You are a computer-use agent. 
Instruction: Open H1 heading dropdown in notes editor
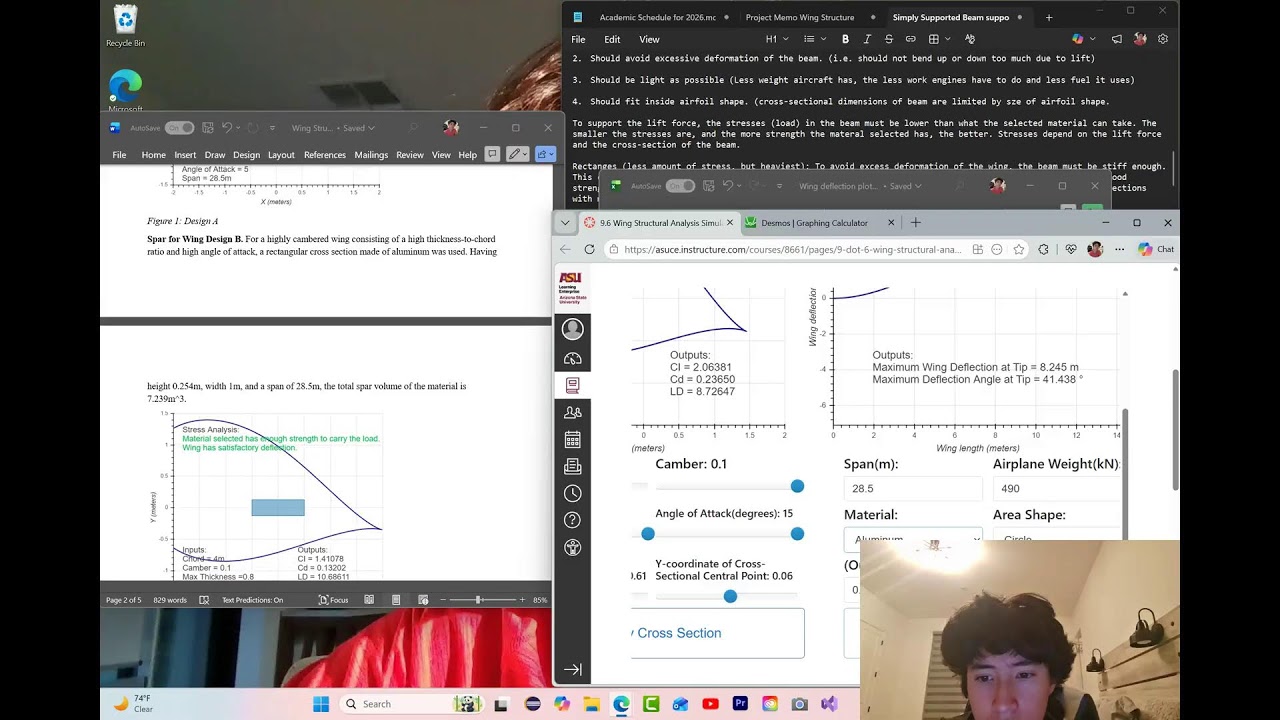pyautogui.click(x=777, y=39)
